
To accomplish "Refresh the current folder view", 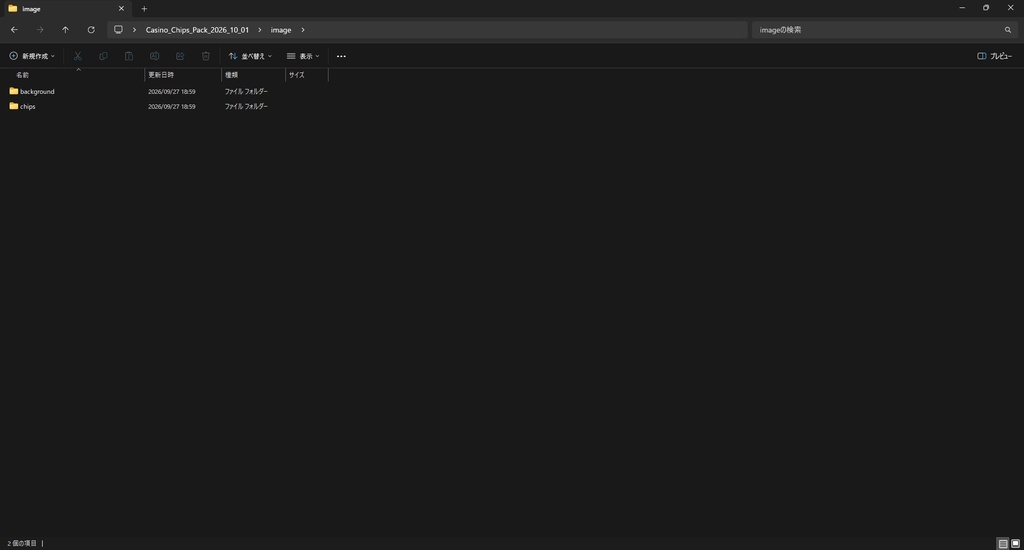I will click(91, 30).
